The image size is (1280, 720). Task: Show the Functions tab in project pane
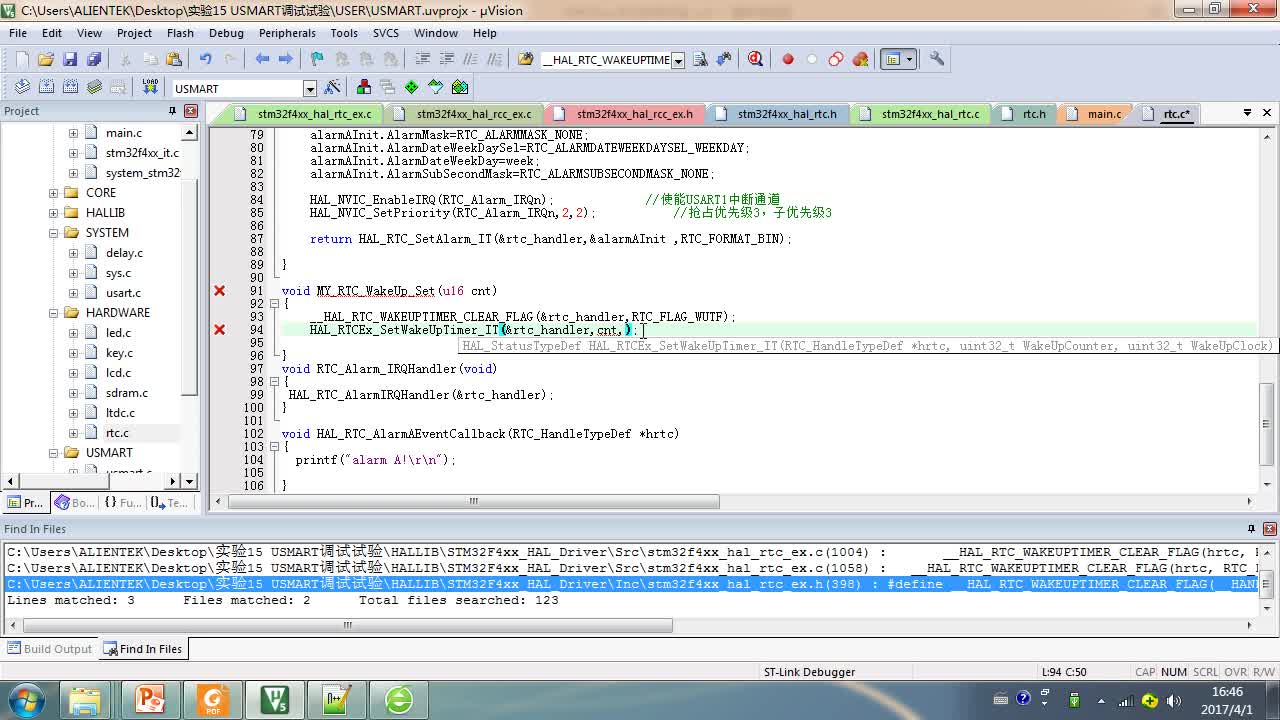pyautogui.click(x=123, y=503)
